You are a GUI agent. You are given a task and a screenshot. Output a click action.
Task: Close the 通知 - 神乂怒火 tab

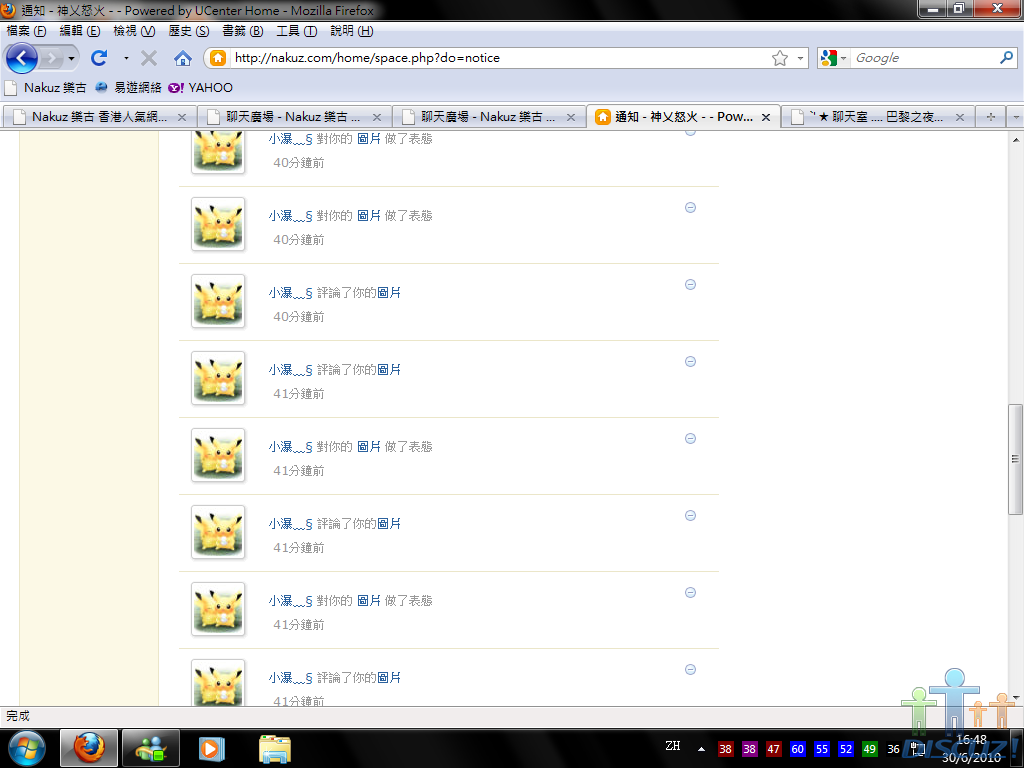[766, 117]
